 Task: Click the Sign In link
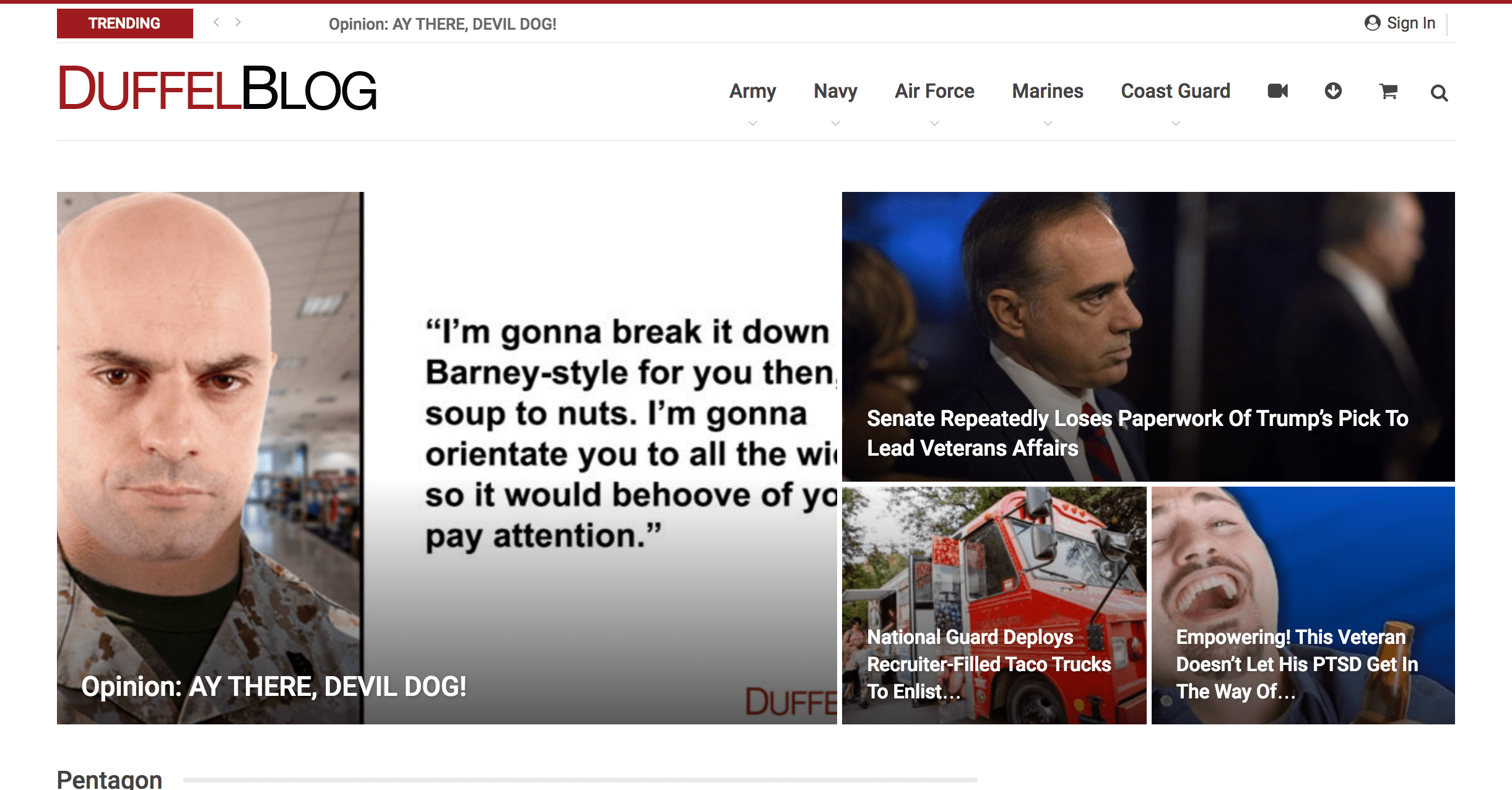click(x=1410, y=23)
